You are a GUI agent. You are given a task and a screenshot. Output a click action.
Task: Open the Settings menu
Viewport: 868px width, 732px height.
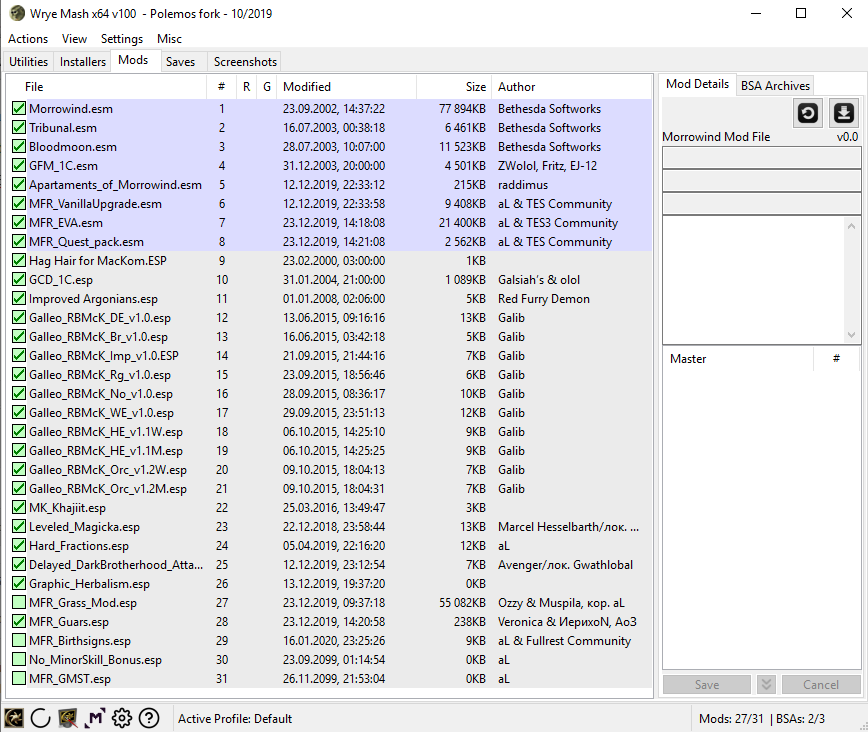click(122, 39)
